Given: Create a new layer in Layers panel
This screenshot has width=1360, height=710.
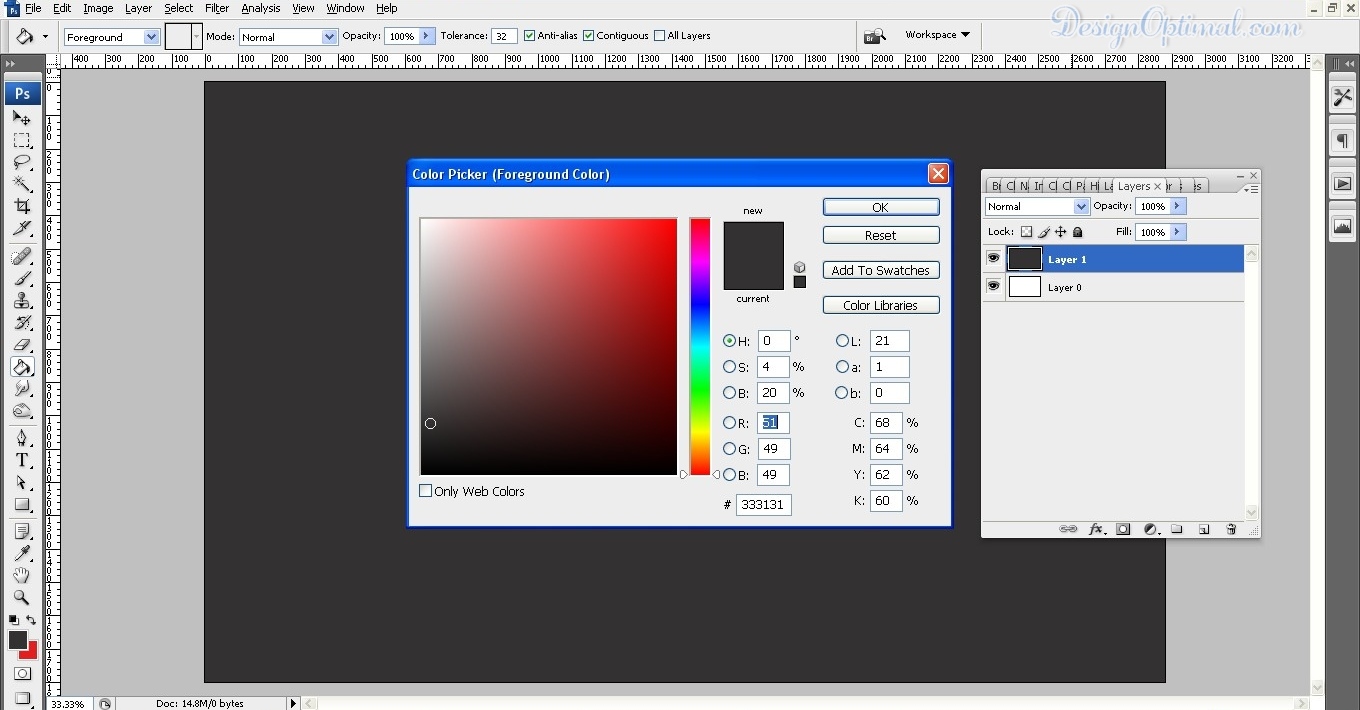Looking at the screenshot, I should point(1204,529).
